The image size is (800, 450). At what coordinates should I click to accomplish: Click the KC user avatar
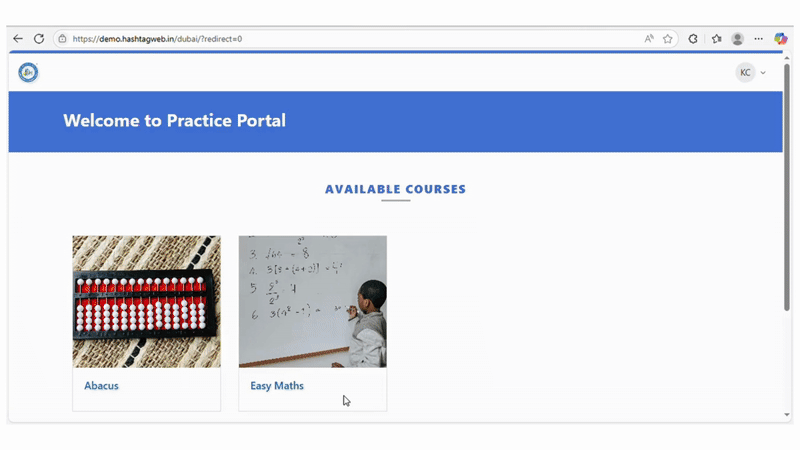745,72
